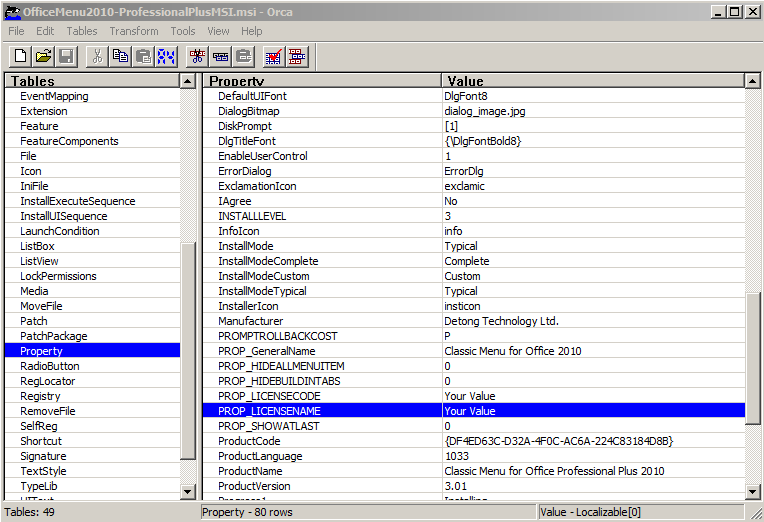
Task: Open the Tools menu
Action: (x=183, y=31)
